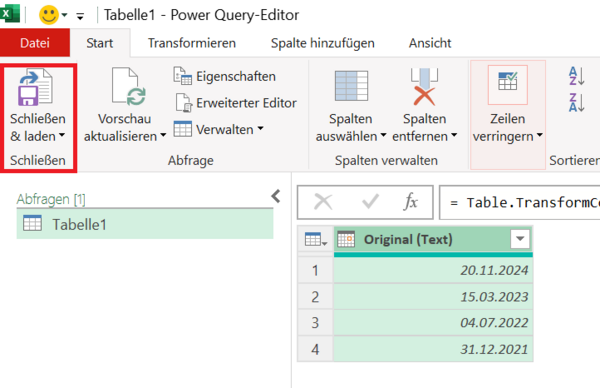600x388 pixels.
Task: Select the Tabelle1 query in Abfragen list
Action: click(145, 224)
